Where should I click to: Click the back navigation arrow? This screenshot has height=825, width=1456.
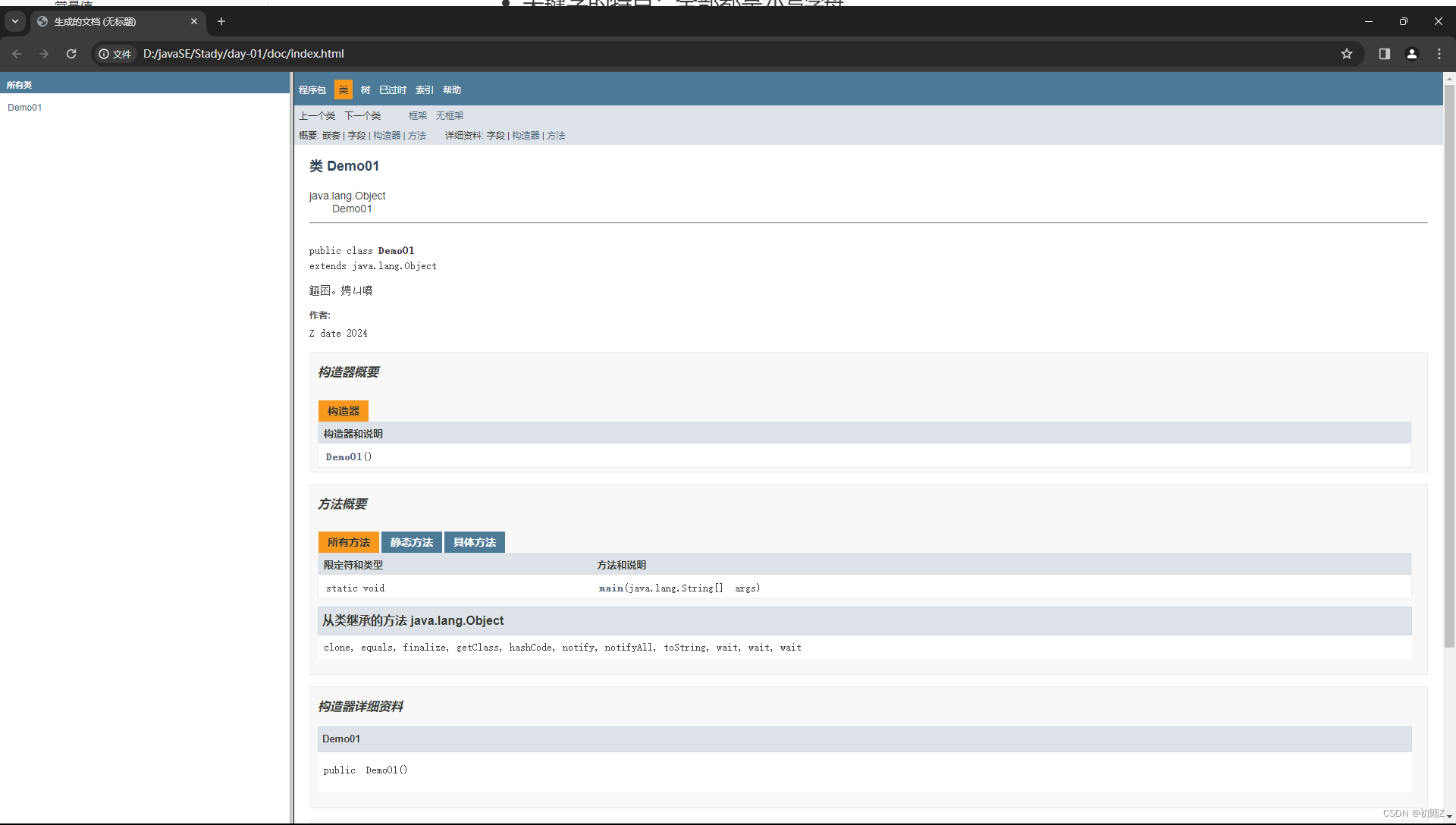coord(17,54)
